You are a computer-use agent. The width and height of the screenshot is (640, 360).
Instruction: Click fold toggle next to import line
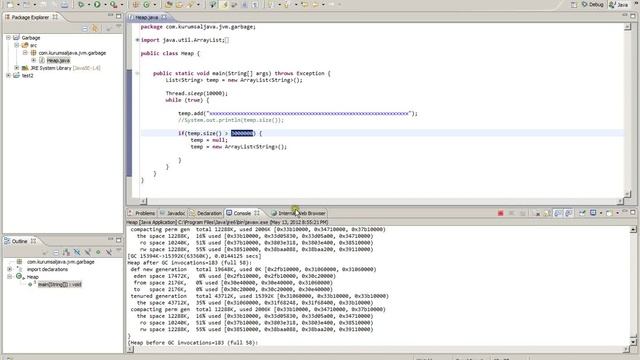[x=137, y=40]
